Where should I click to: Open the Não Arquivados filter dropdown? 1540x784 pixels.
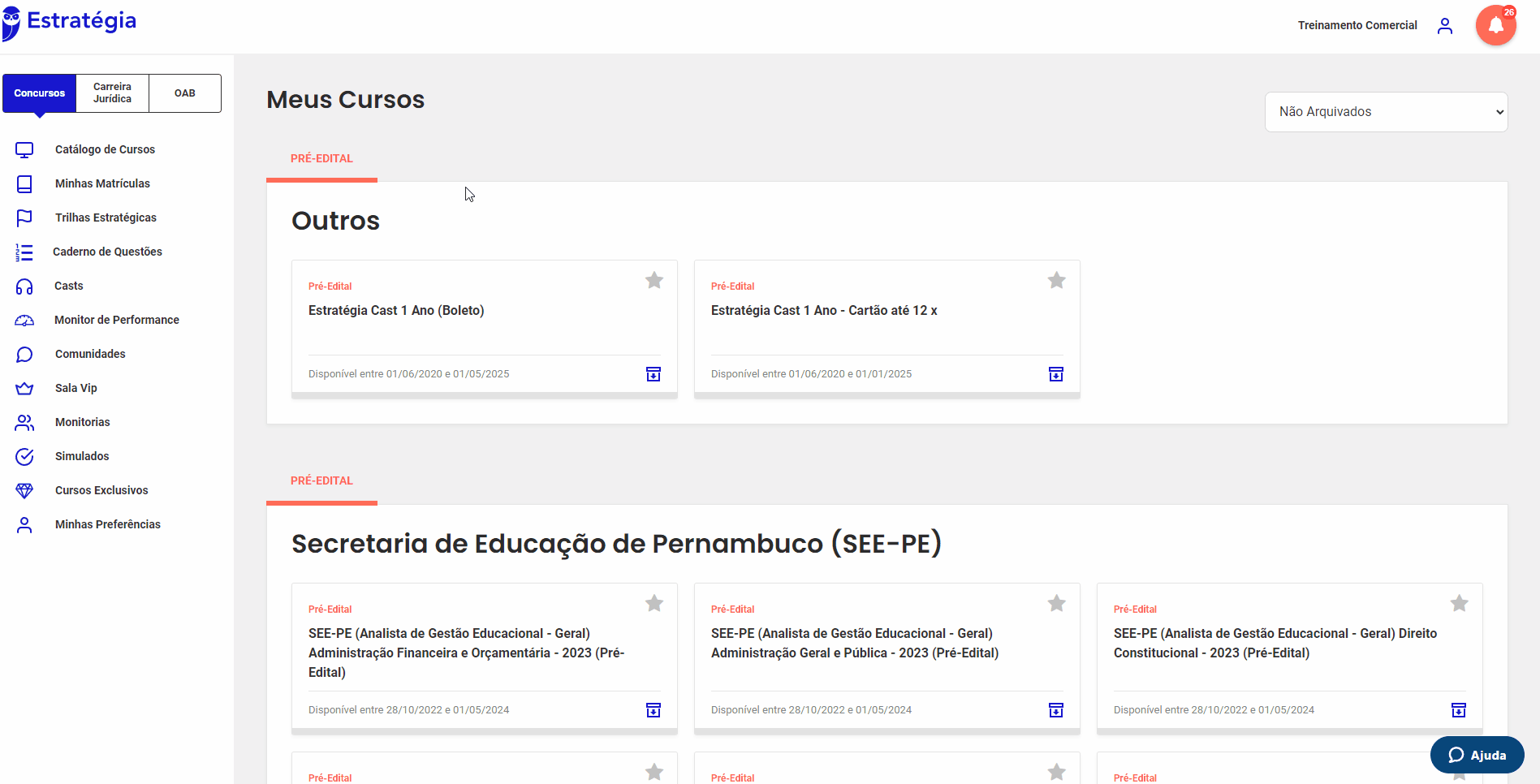[x=1386, y=112]
